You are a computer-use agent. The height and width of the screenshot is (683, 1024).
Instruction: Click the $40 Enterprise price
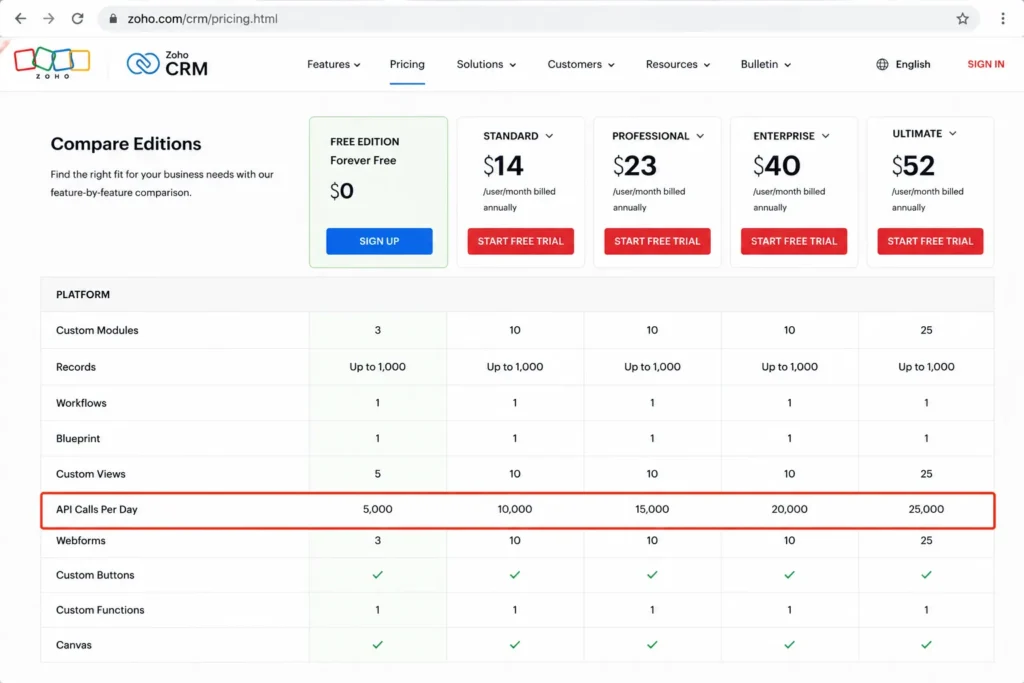click(x=776, y=166)
